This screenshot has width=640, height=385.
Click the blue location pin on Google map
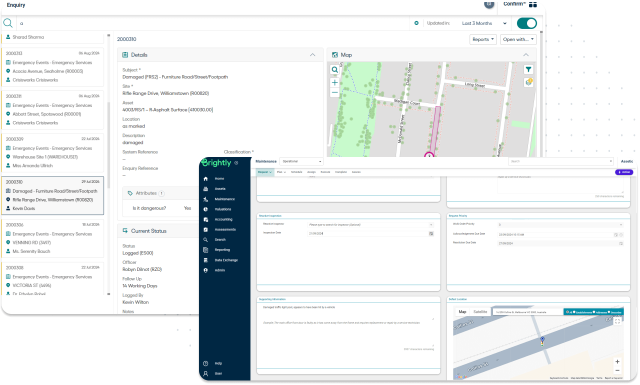click(542, 340)
